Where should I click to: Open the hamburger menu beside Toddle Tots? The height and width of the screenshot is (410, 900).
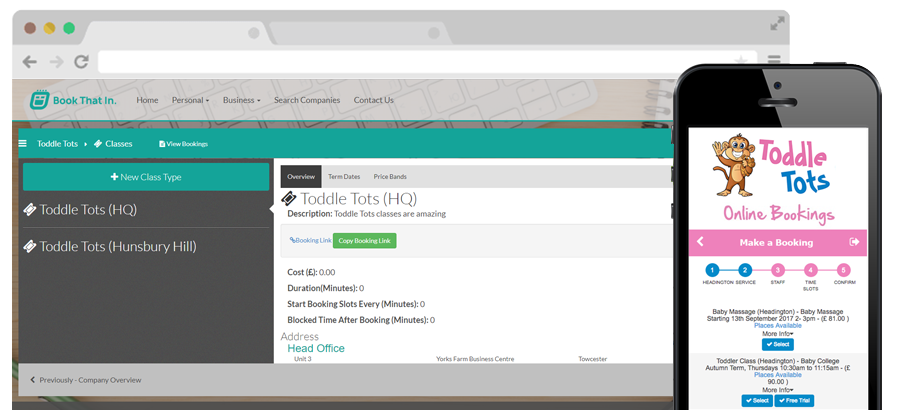pyautogui.click(x=23, y=144)
